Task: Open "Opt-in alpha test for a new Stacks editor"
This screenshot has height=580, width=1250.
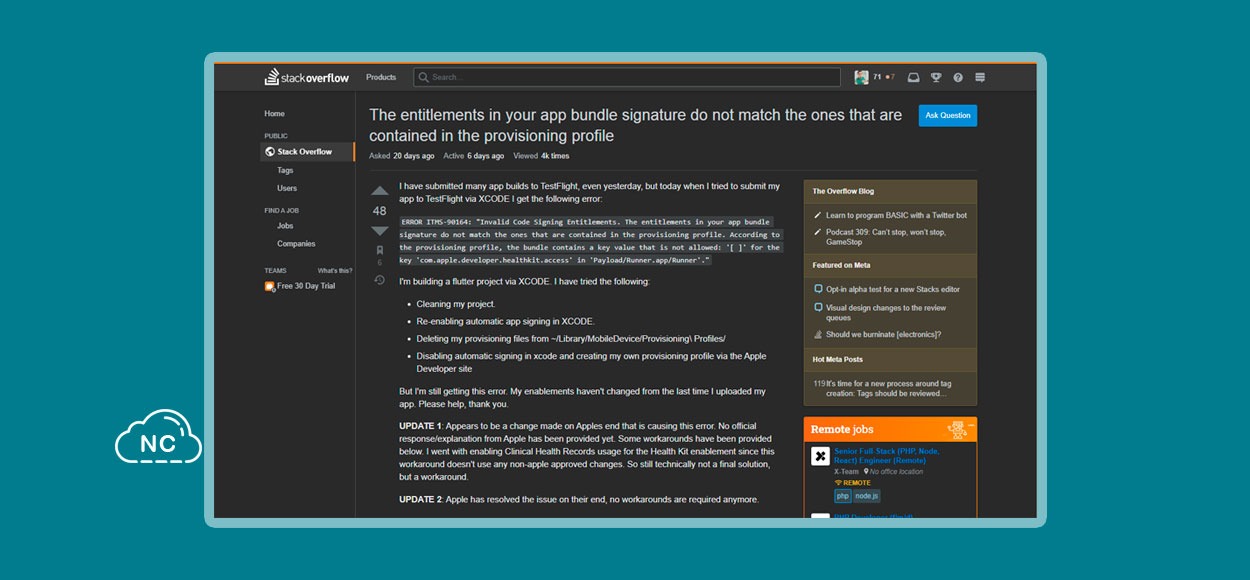Action: click(893, 289)
